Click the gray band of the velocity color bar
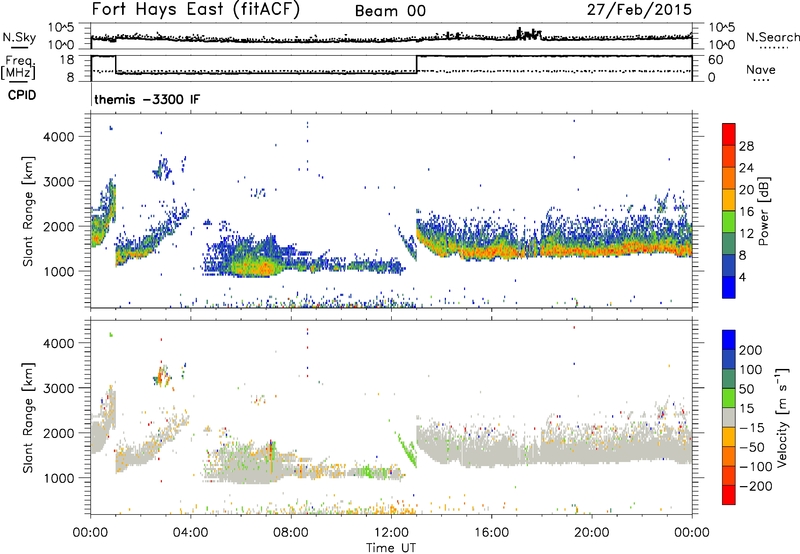The height and width of the screenshot is (554, 800). (729, 417)
